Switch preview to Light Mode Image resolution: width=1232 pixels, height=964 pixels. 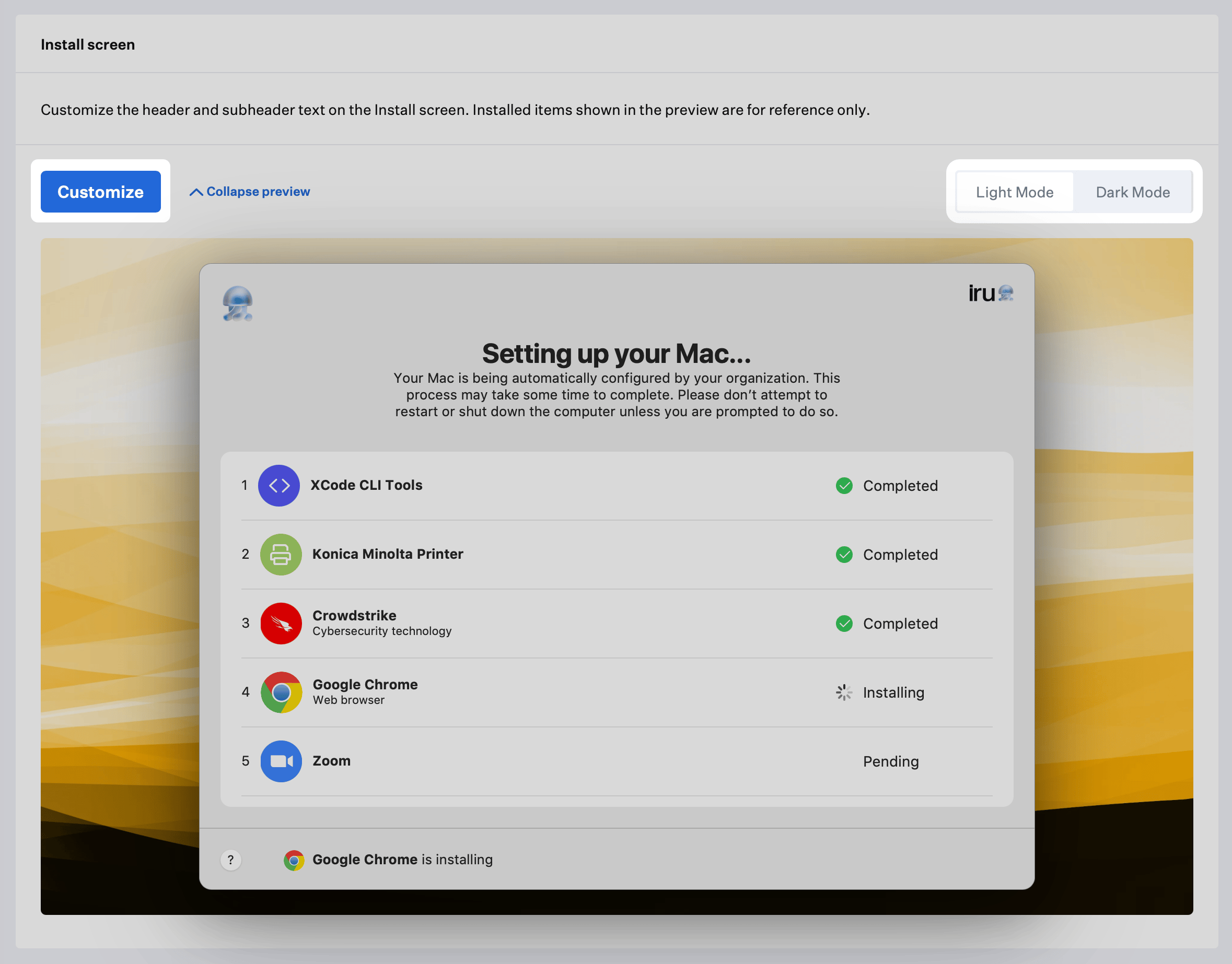1015,193
